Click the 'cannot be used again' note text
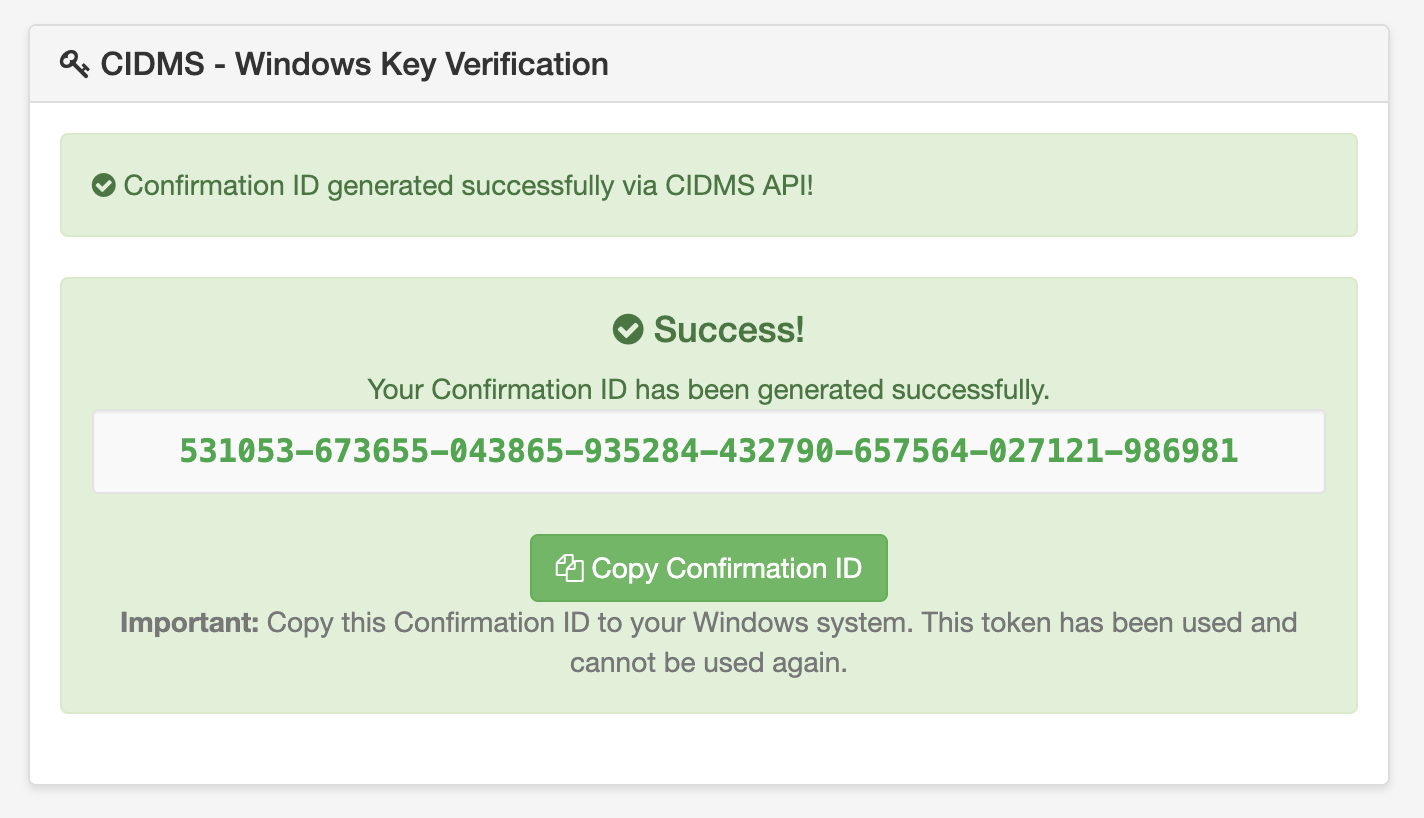 pos(708,663)
